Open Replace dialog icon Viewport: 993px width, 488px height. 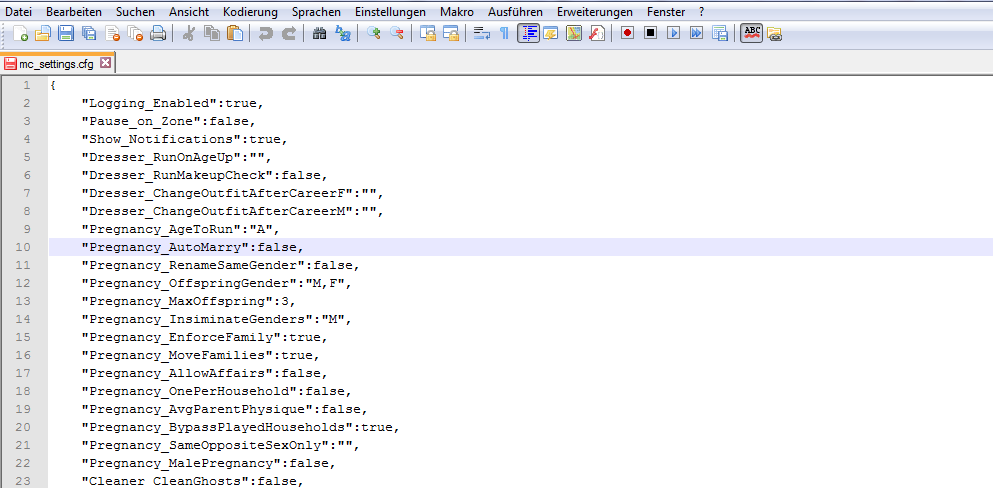[343, 34]
